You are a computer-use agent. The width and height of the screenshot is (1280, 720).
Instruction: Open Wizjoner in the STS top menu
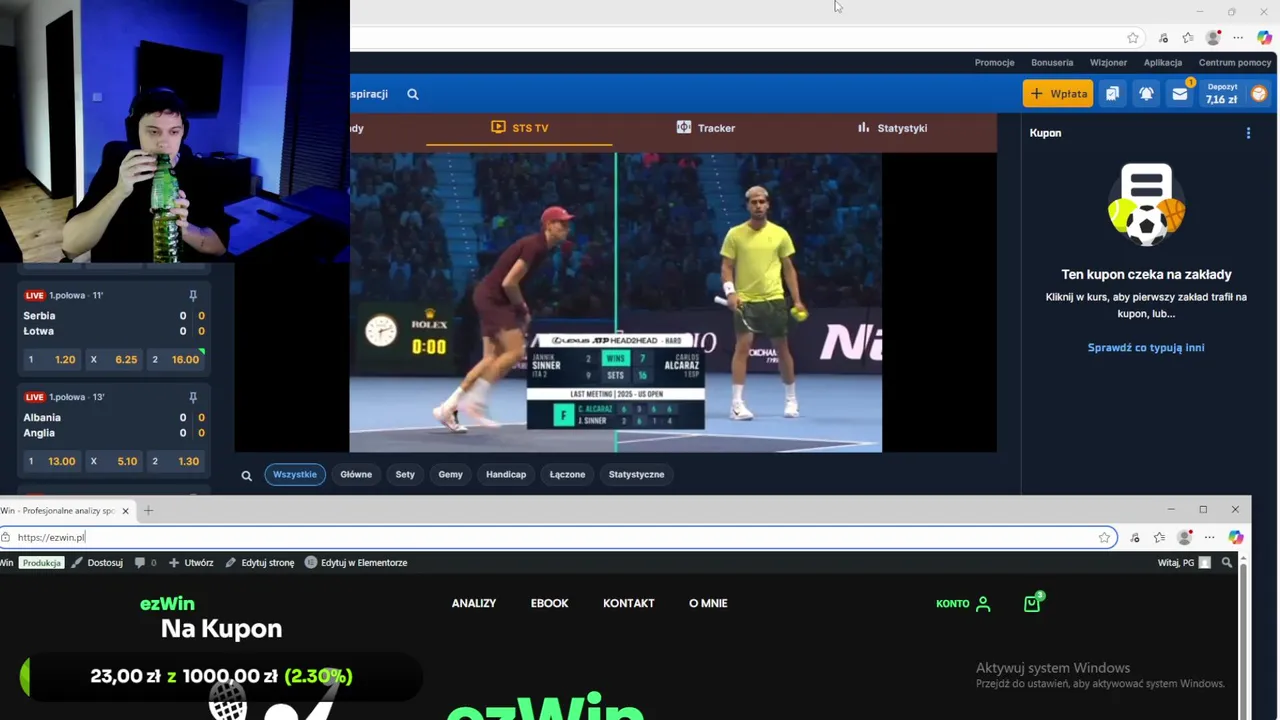click(x=1108, y=62)
